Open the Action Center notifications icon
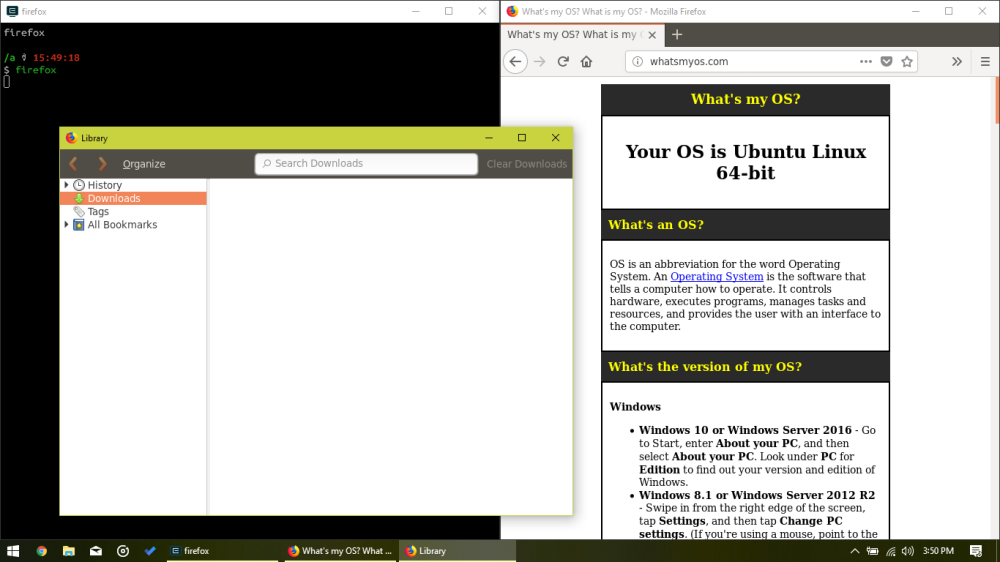Viewport: 1000px width, 562px height. [976, 551]
